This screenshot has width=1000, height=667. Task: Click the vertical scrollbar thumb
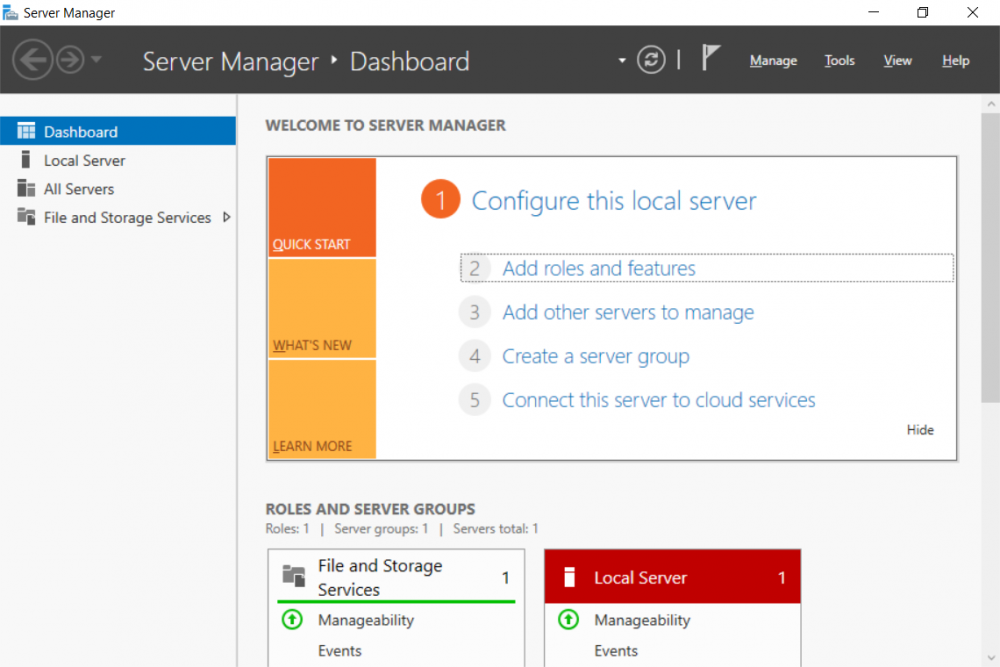(990, 258)
